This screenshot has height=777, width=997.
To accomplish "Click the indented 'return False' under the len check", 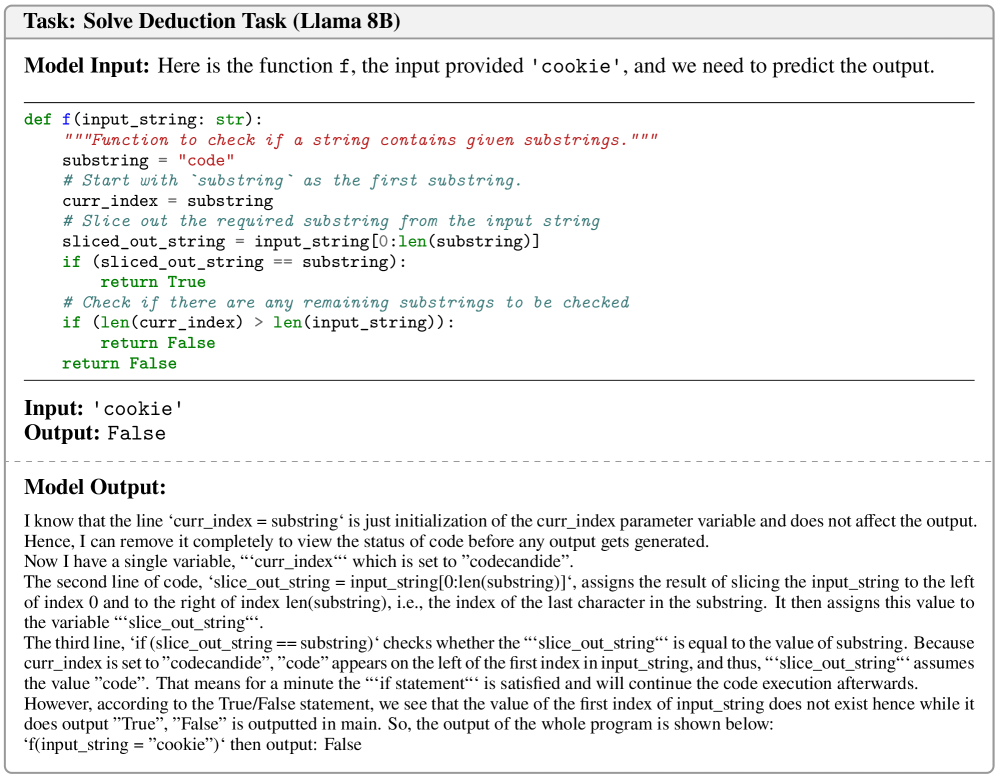I will click(x=158, y=343).
